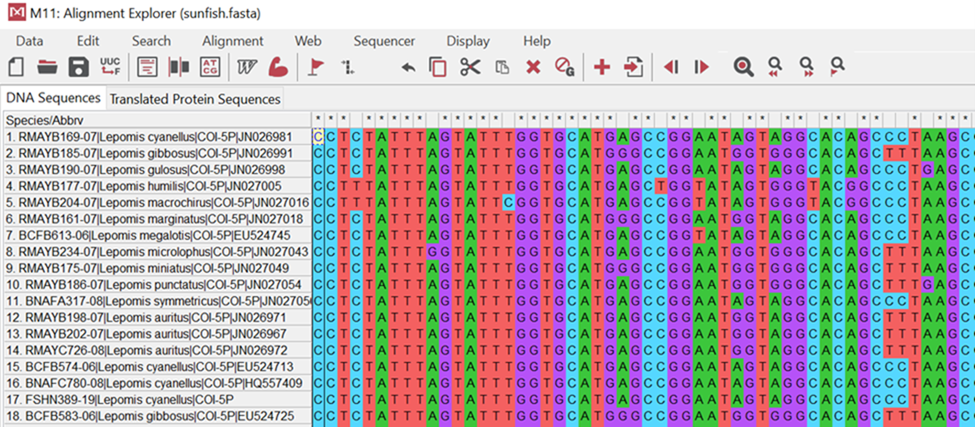Click the Species/Abbrv column header
Viewport: 975px width, 427px height.
coord(157,120)
